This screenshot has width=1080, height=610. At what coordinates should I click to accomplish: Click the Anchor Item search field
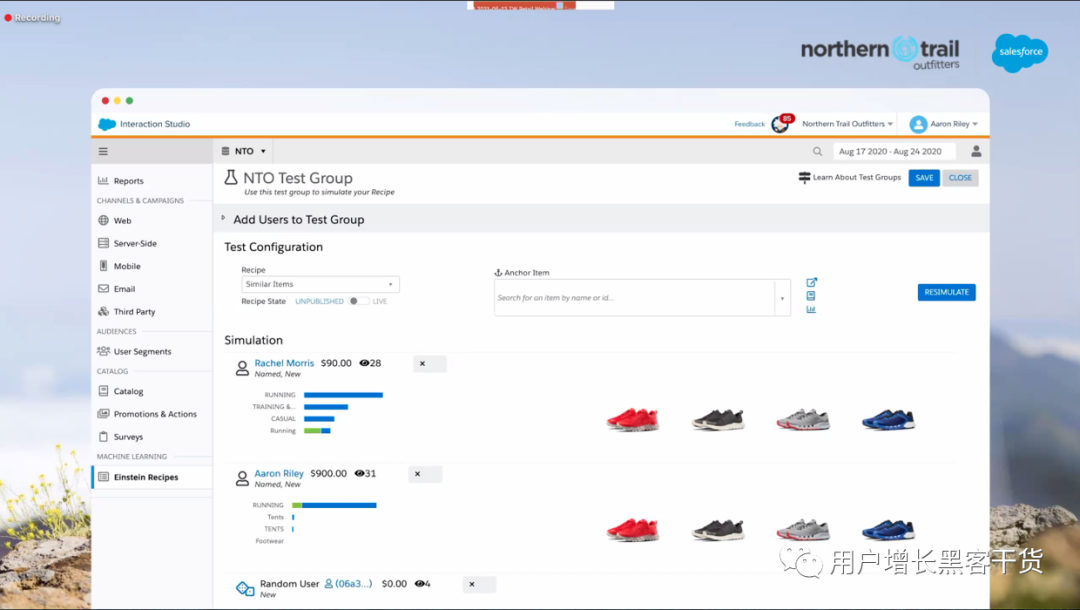coord(634,298)
